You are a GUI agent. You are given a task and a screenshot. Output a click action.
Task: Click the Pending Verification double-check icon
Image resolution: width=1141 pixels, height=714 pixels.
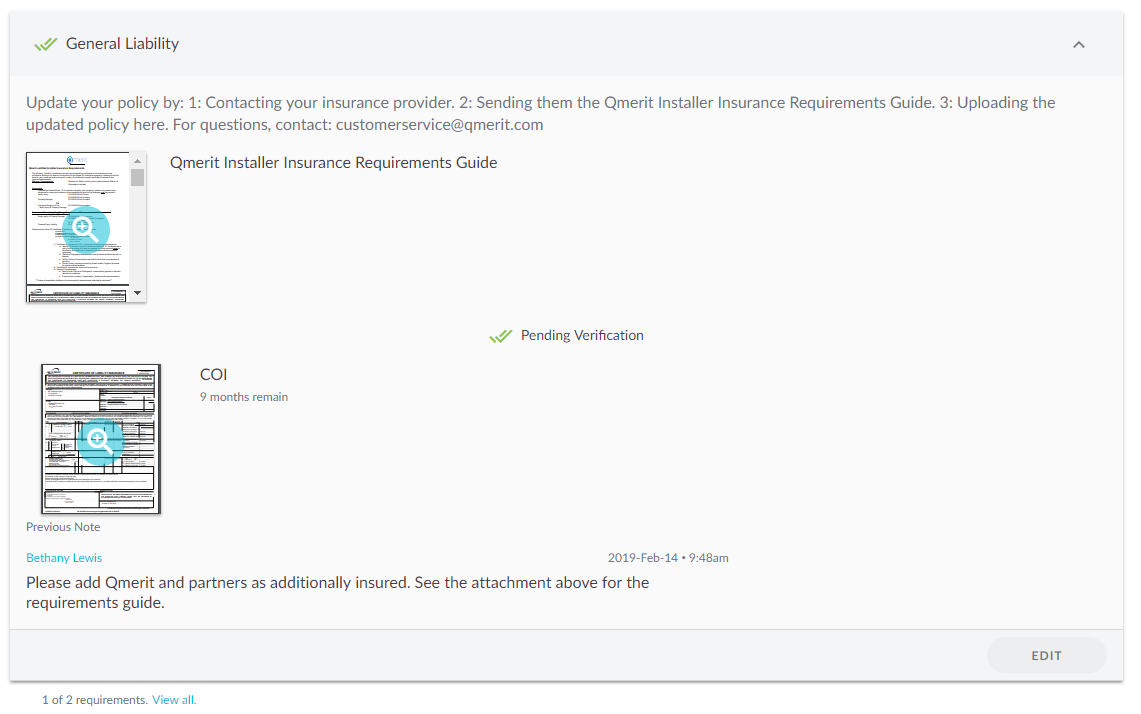[501, 336]
